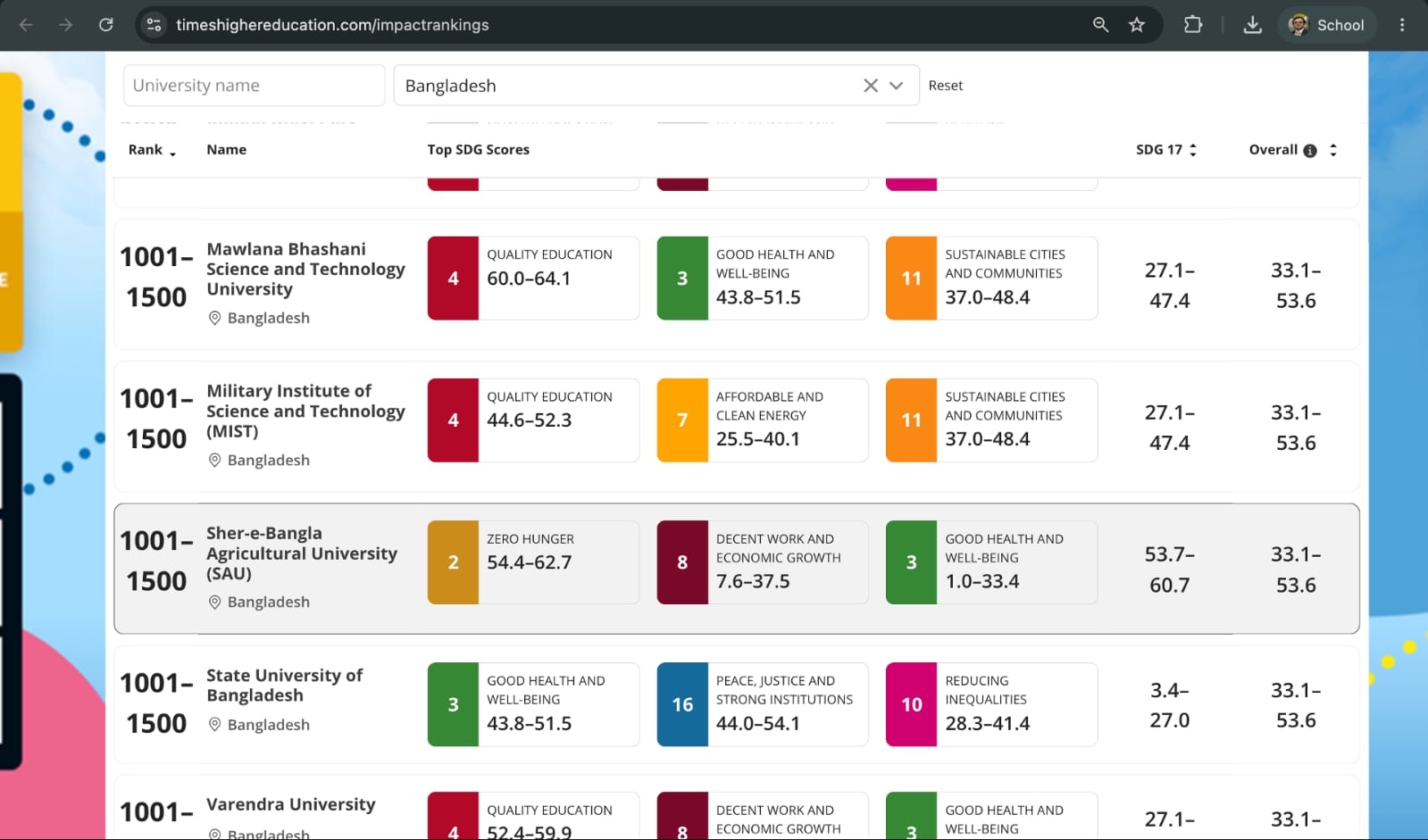Sort the table by Rank
This screenshot has height=840, width=1428.
(152, 150)
